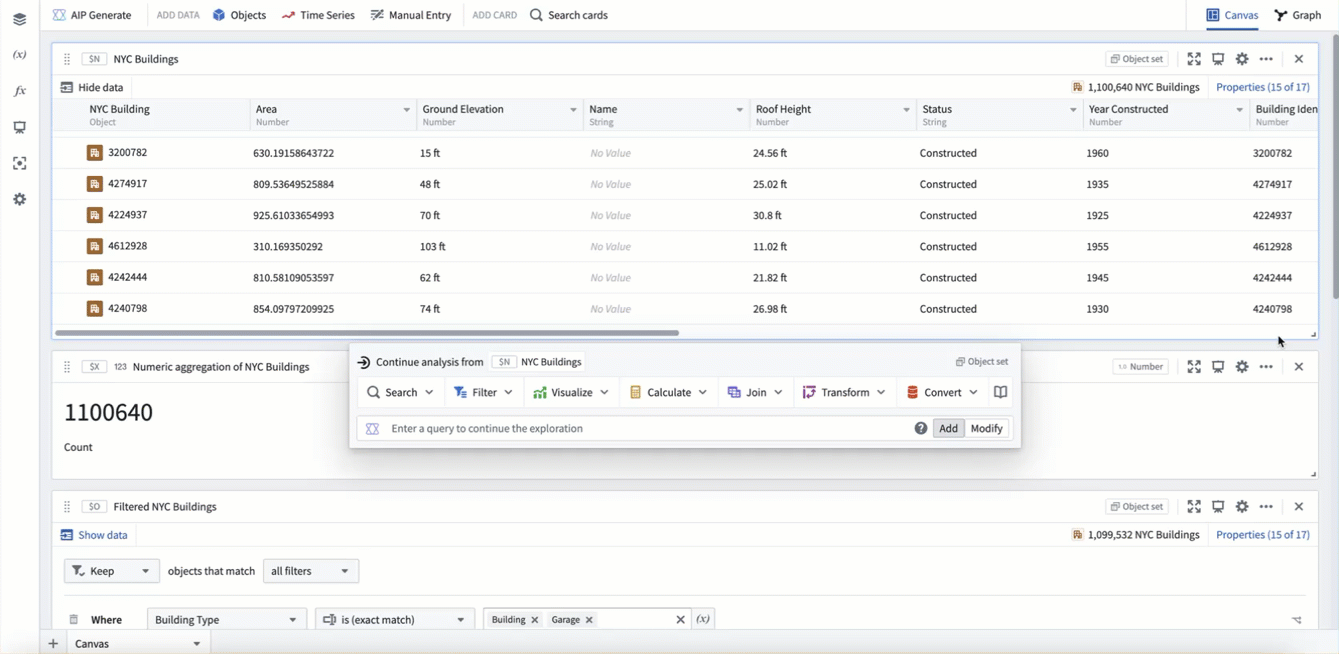Click help question mark in query box

point(920,428)
